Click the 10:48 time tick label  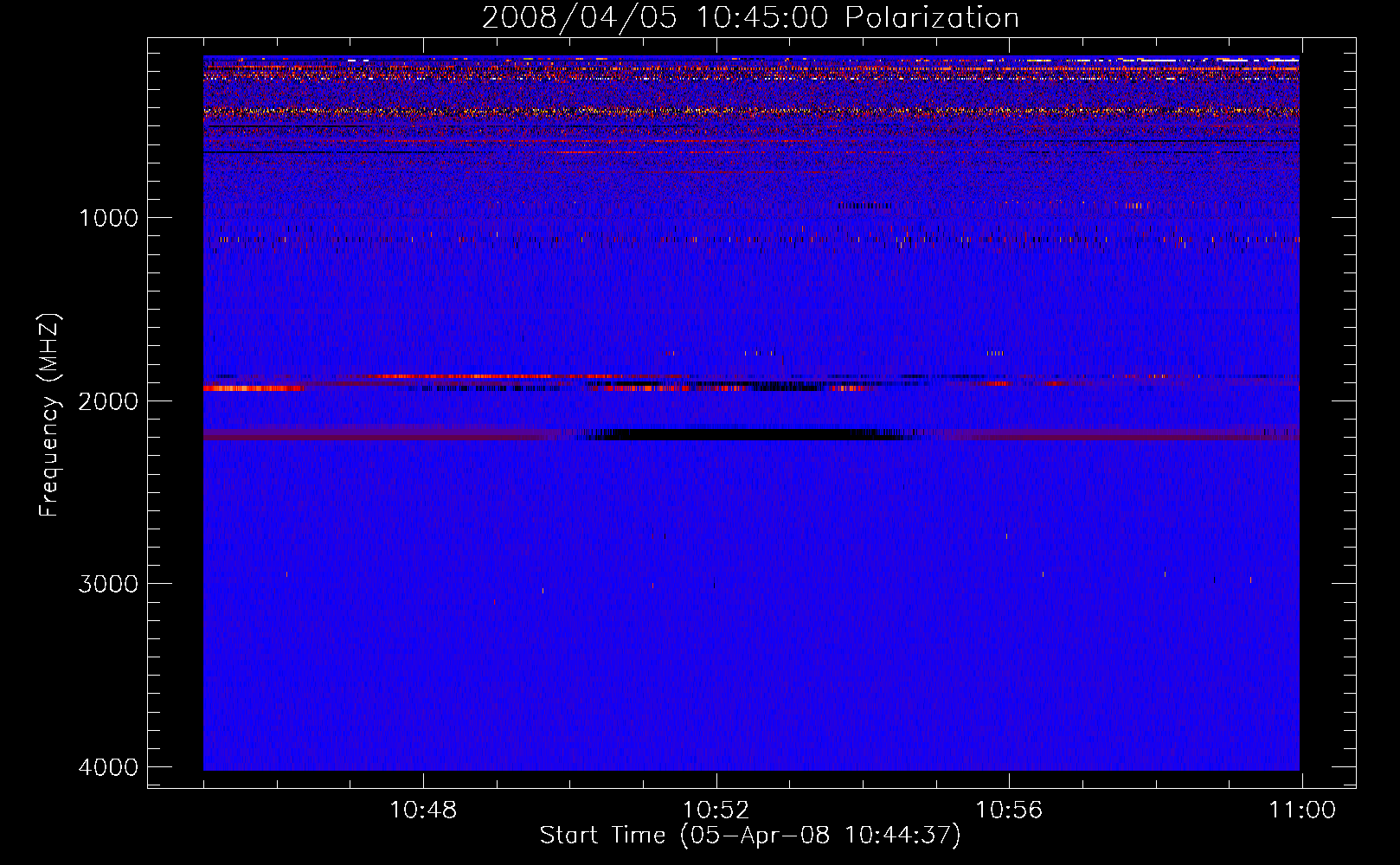[423, 811]
